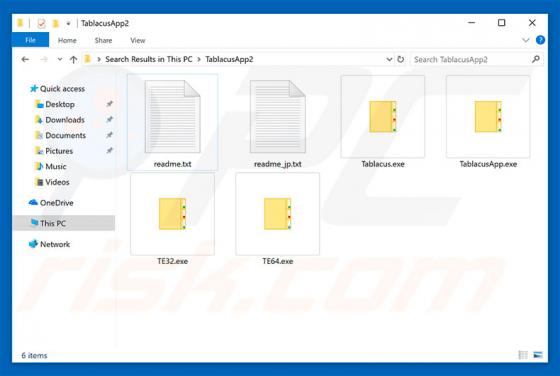Screen dimensions: 560x376
Task: Open the File menu tab
Action: click(x=30, y=40)
